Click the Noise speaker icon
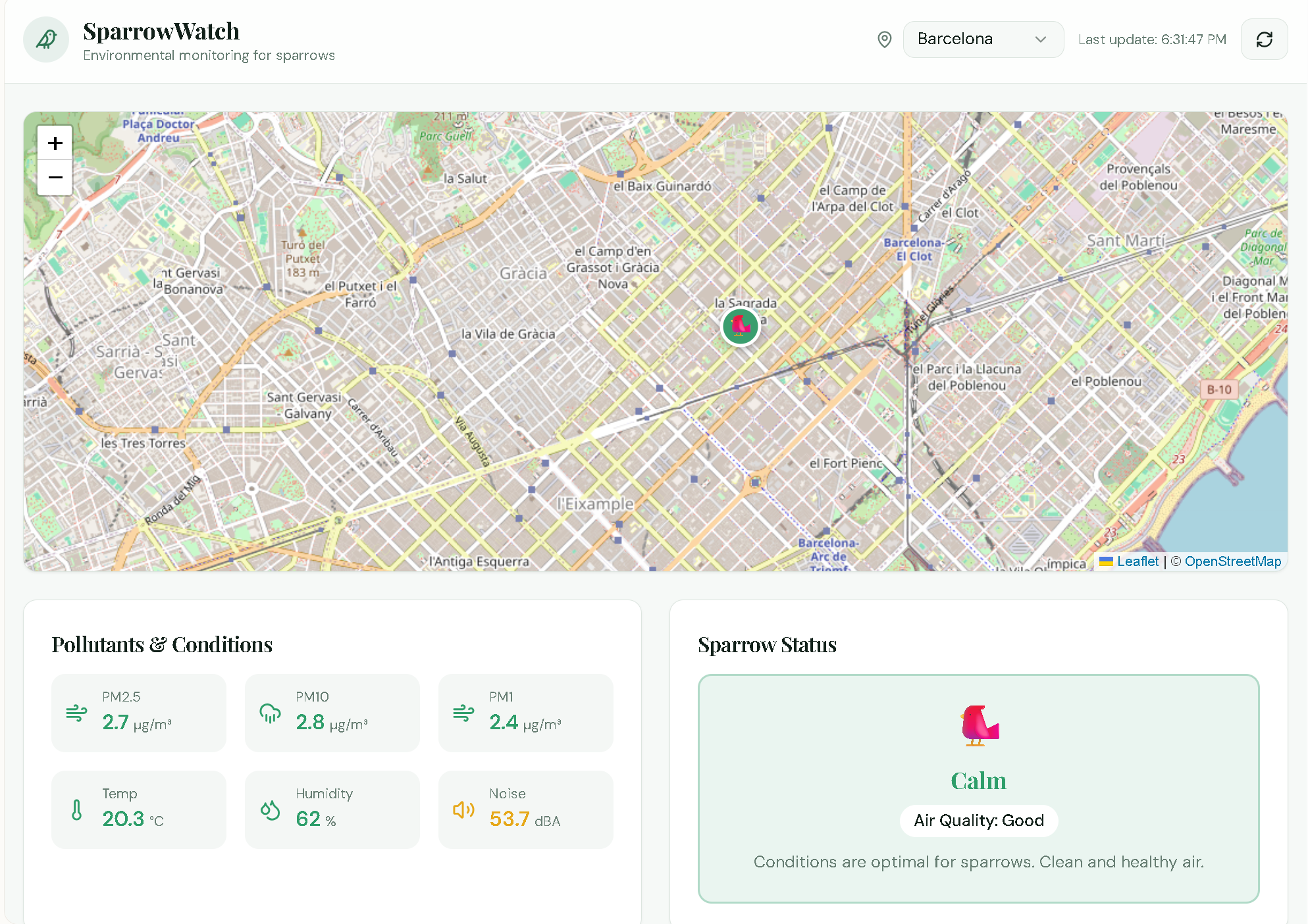This screenshot has height=924, width=1308. pos(463,809)
